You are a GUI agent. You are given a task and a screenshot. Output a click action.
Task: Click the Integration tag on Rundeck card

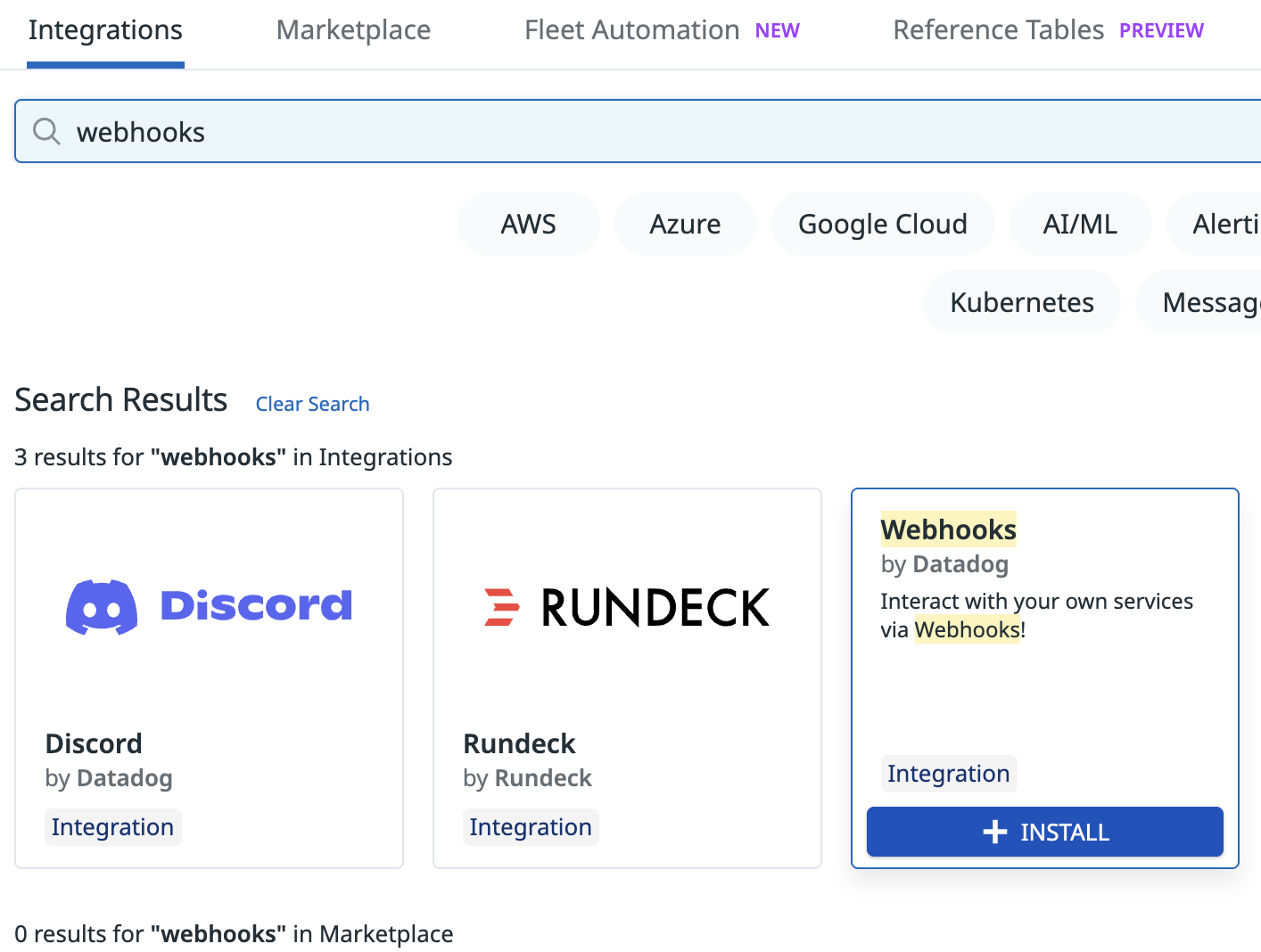531,827
